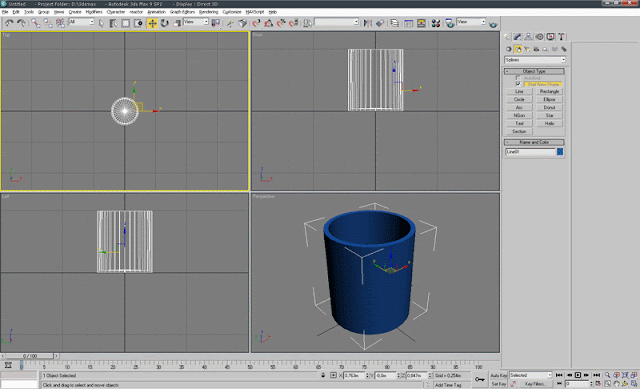The height and width of the screenshot is (389, 640).
Task: Click the Quick Render teapot icon
Action: coord(493,24)
